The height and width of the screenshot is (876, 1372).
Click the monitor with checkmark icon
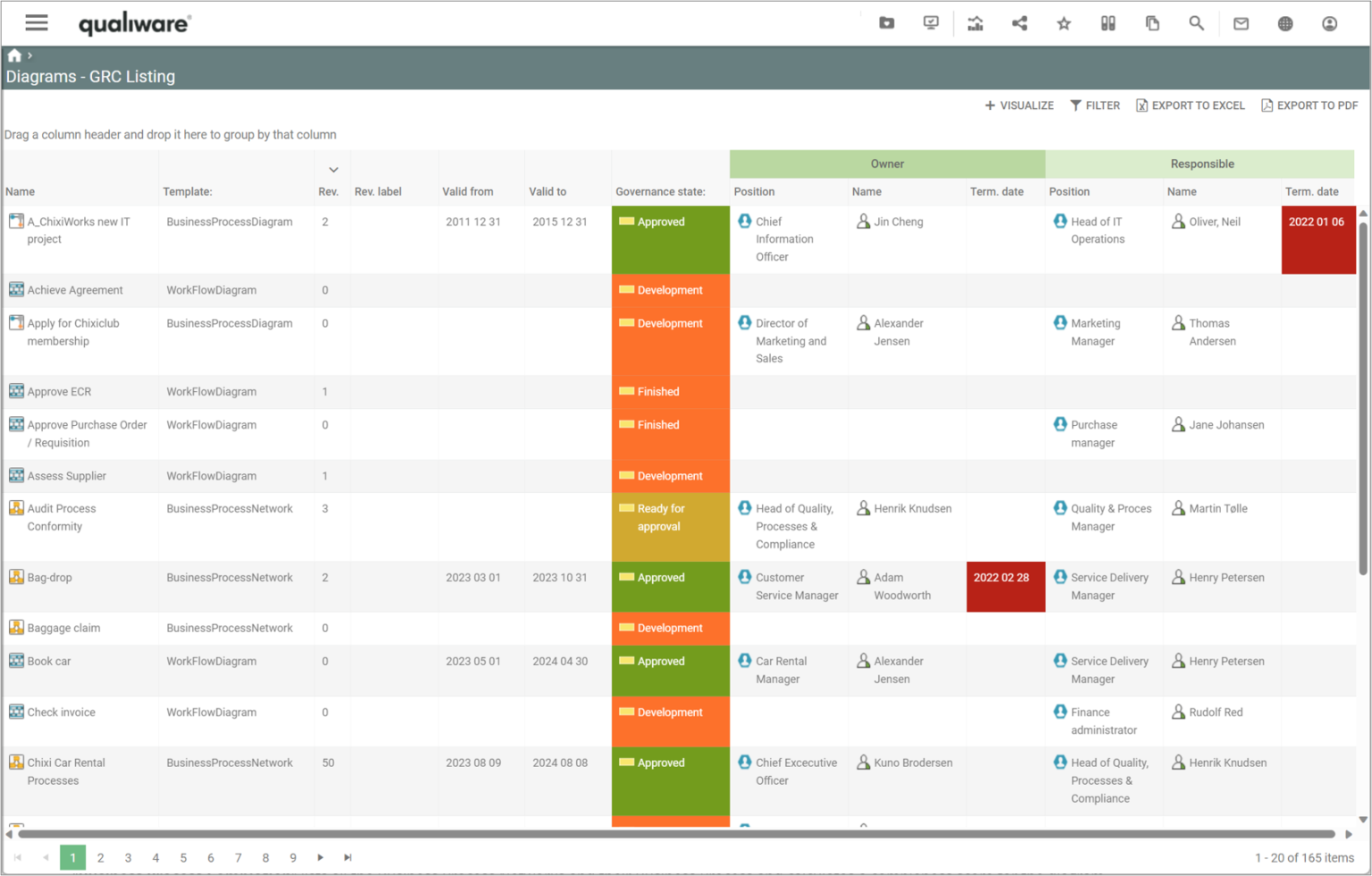click(x=931, y=22)
